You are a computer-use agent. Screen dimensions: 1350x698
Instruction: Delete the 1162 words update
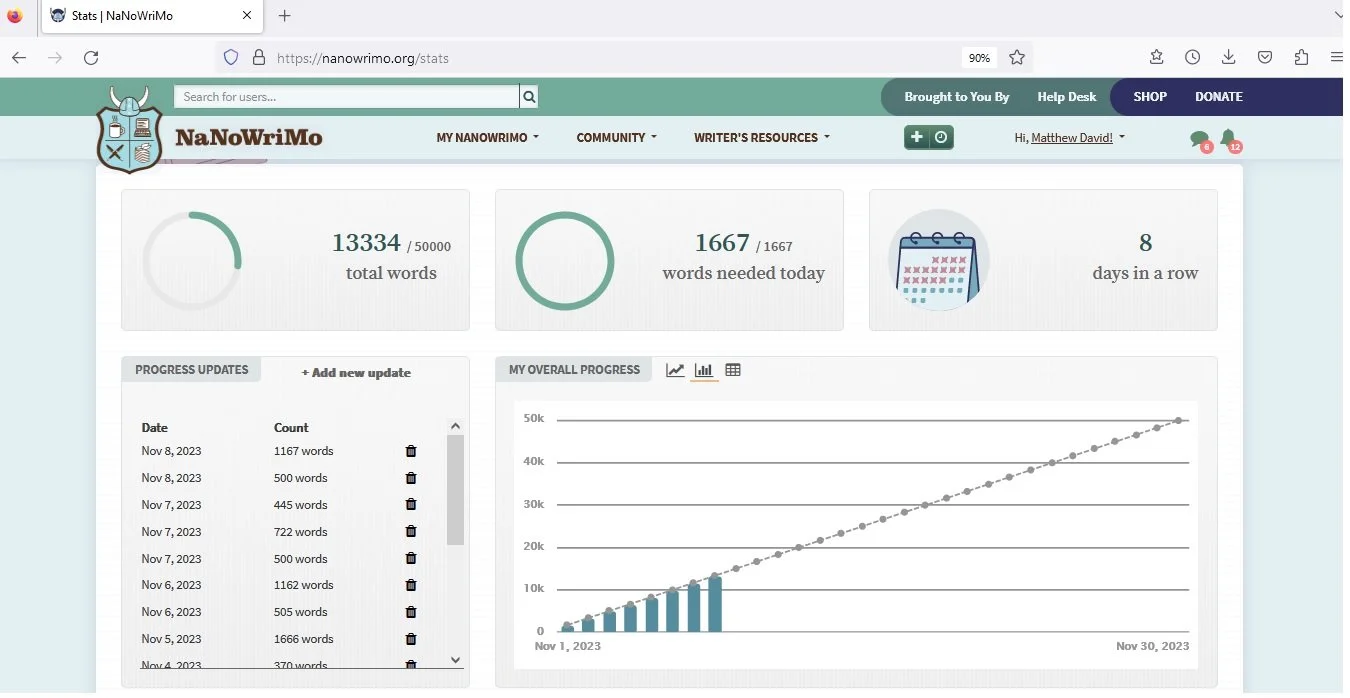pos(411,585)
